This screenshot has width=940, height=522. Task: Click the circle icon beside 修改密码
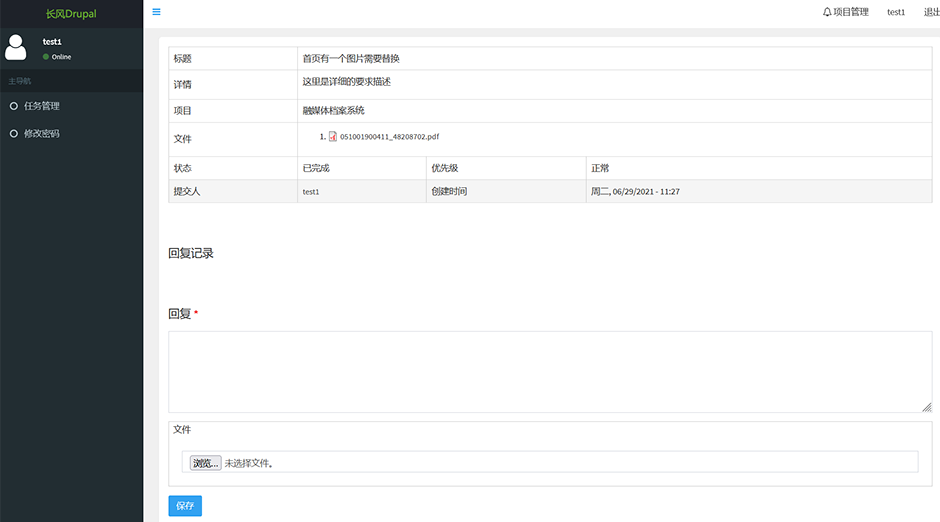[14, 134]
